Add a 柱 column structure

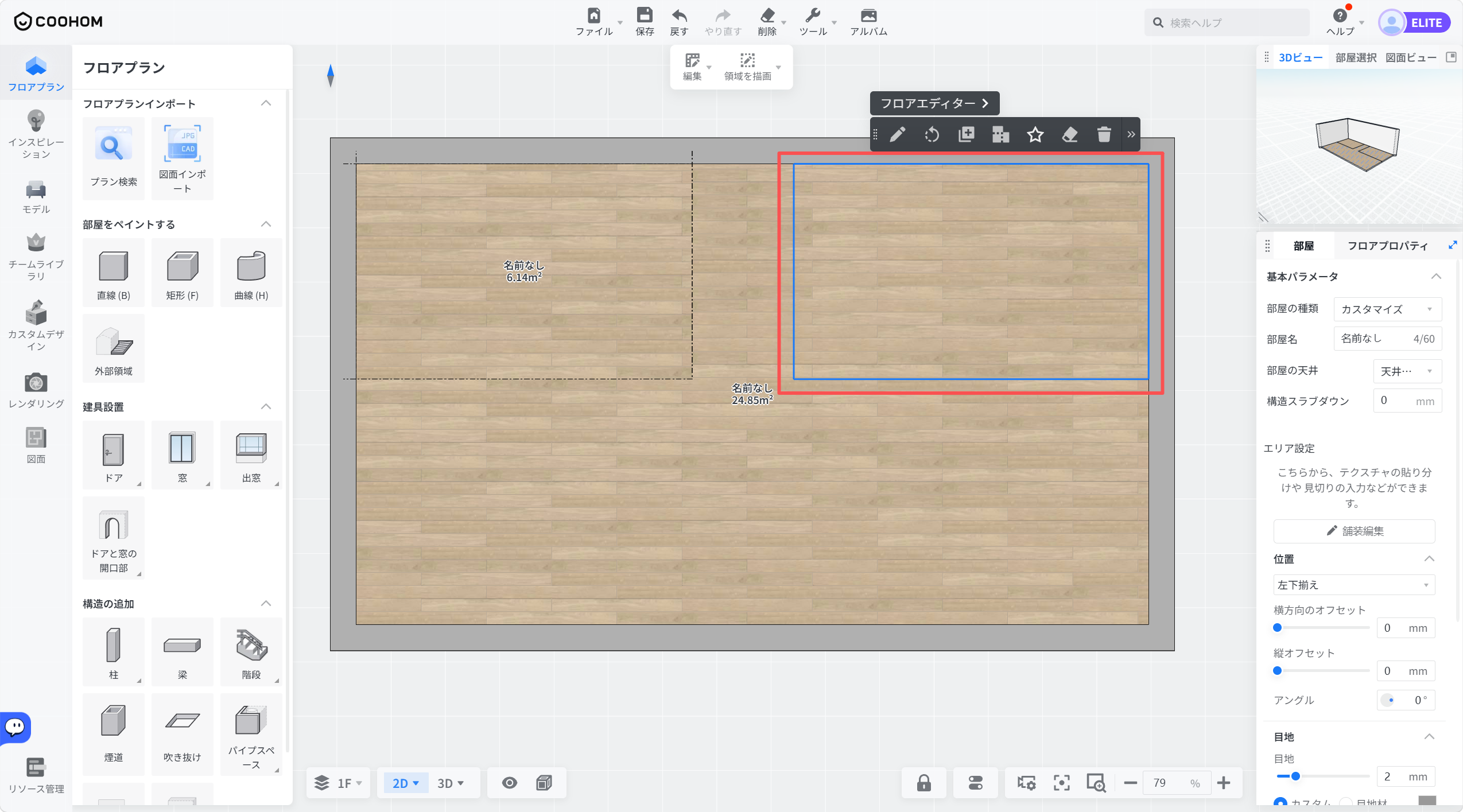pos(114,652)
